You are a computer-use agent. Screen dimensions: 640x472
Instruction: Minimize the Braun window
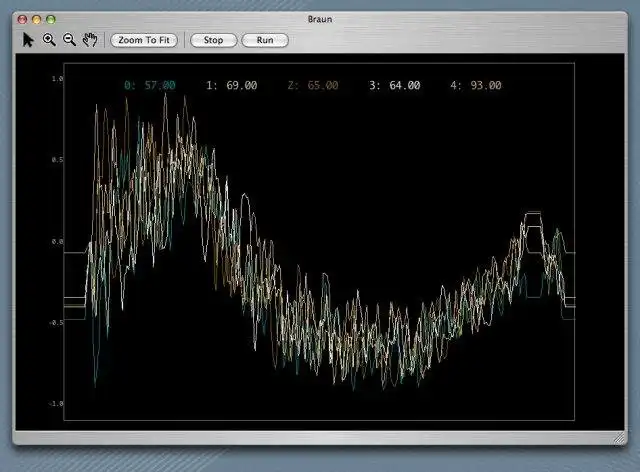(36, 19)
